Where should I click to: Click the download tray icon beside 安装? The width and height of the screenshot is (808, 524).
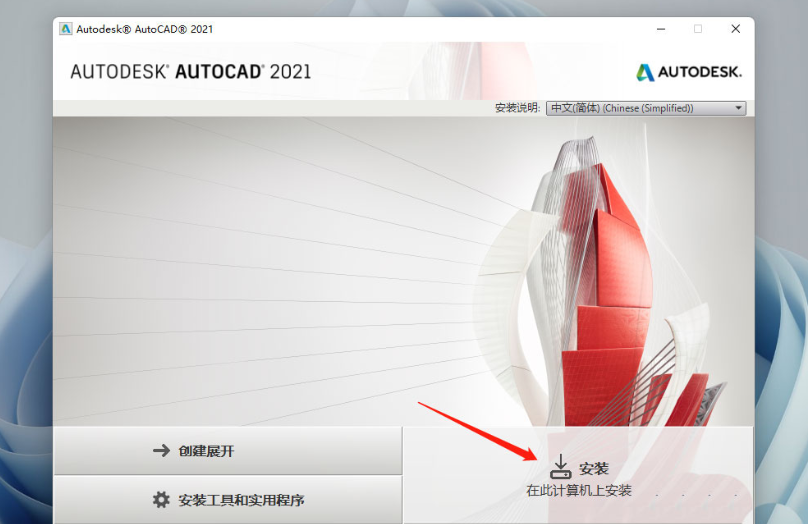561,467
